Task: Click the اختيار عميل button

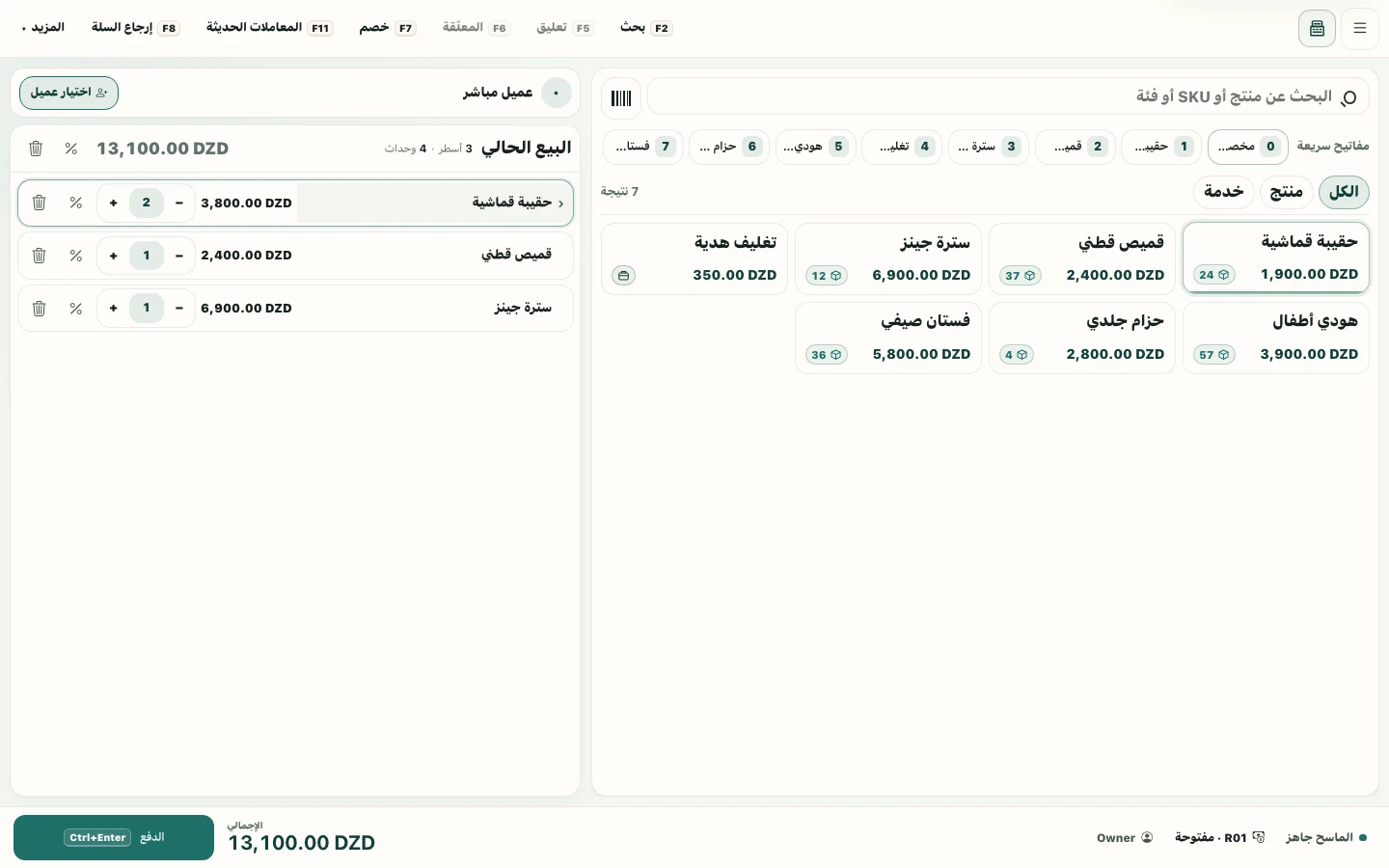Action: [x=68, y=93]
